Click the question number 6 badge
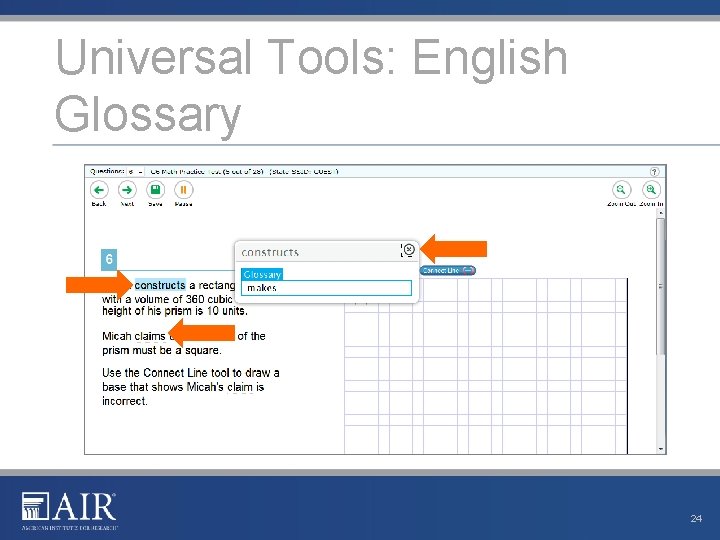This screenshot has width=720, height=540. 109,259
